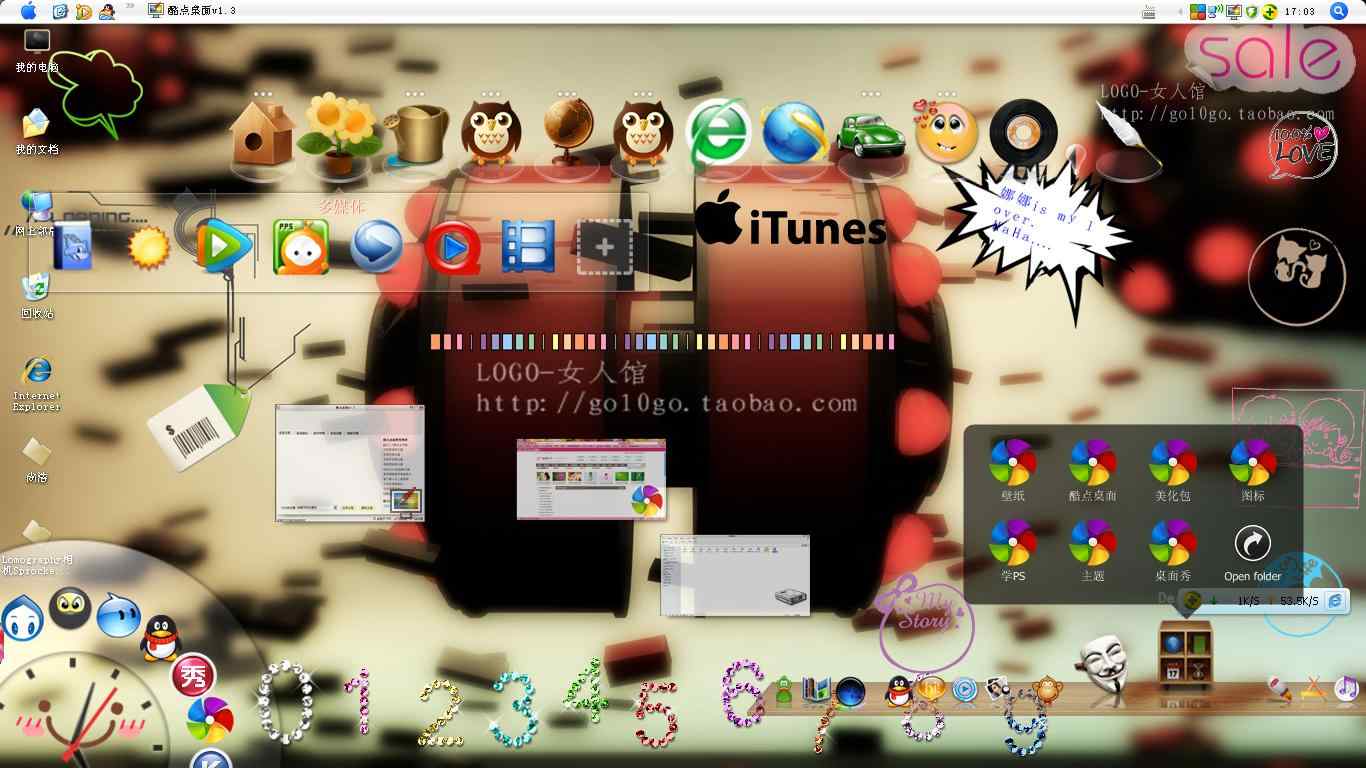Open the QQ penguin on wooden dock
The image size is (1366, 768).
(x=897, y=690)
